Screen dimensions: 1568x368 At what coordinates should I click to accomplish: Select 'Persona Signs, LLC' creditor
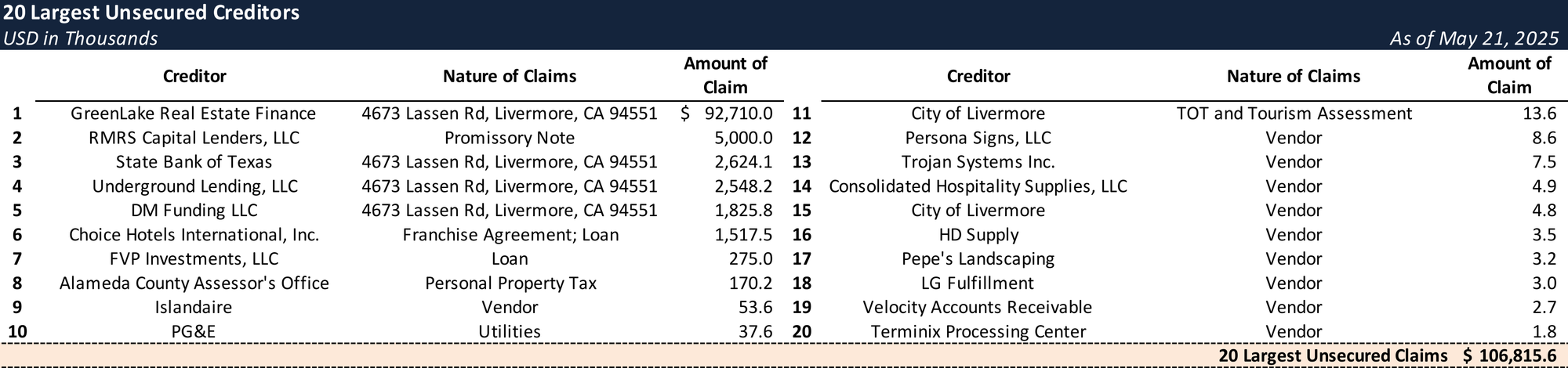coord(978,138)
